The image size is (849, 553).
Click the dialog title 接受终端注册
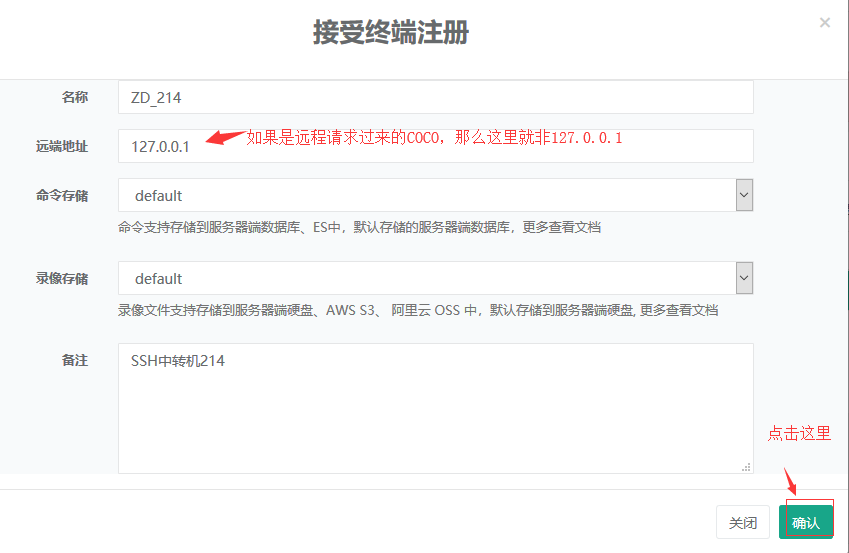pyautogui.click(x=391, y=33)
